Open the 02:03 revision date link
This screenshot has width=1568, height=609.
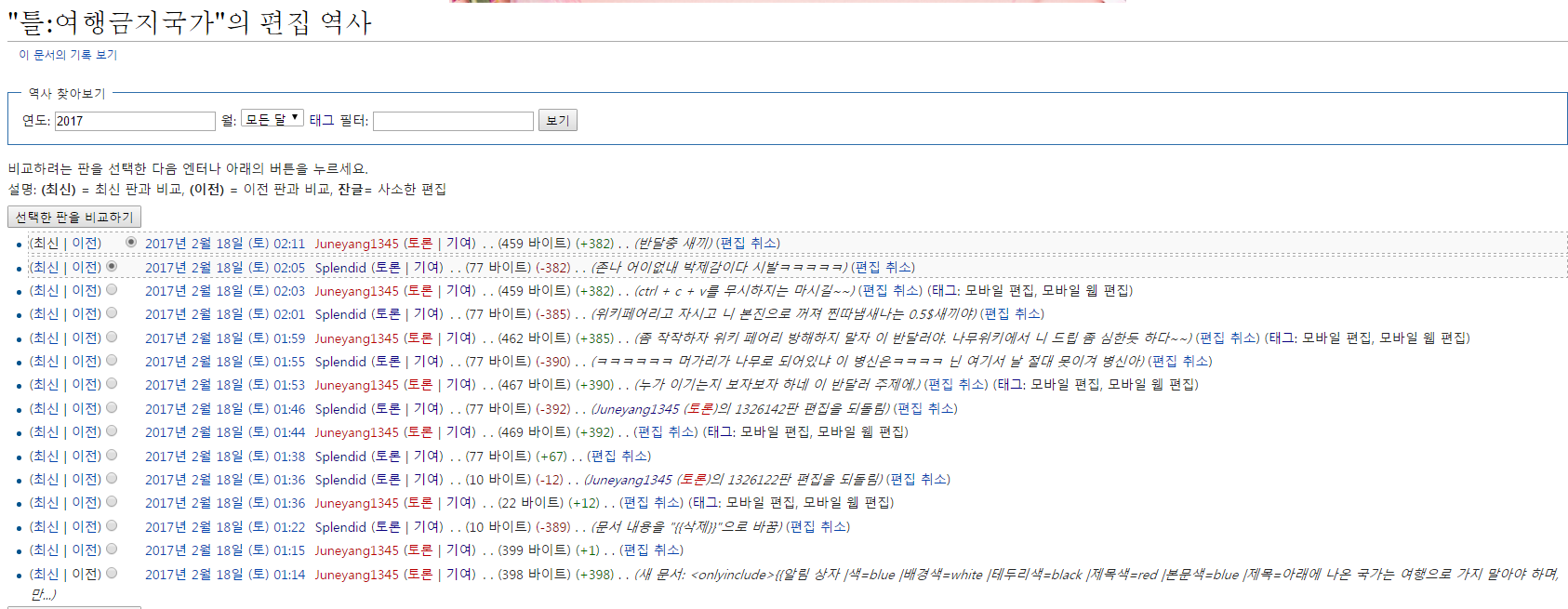coord(224,291)
